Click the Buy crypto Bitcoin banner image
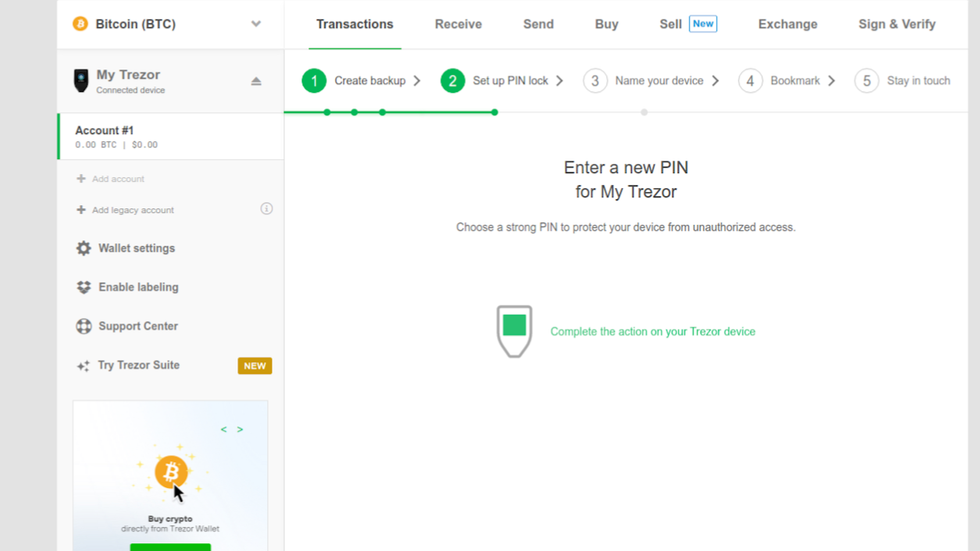980x551 pixels. pyautogui.click(x=171, y=472)
